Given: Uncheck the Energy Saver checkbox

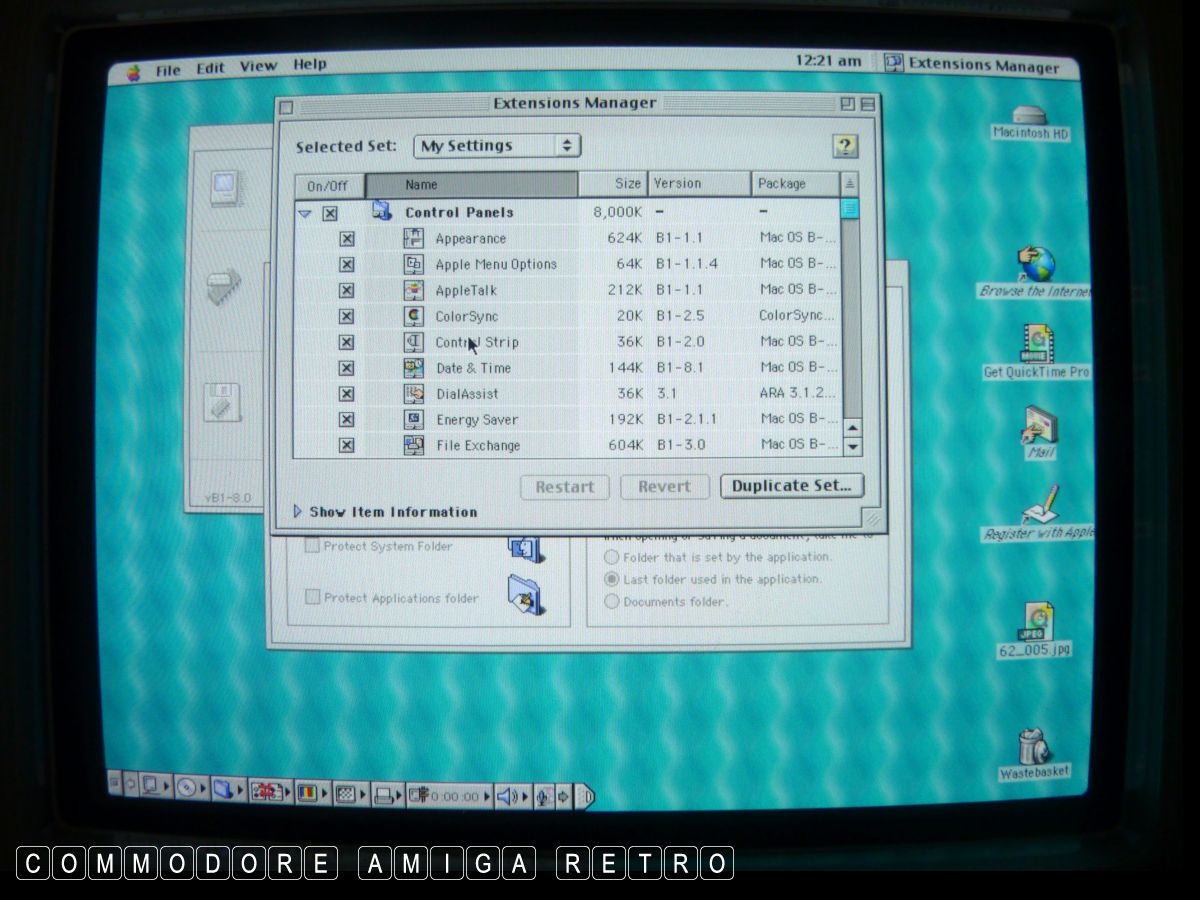Looking at the screenshot, I should [347, 420].
